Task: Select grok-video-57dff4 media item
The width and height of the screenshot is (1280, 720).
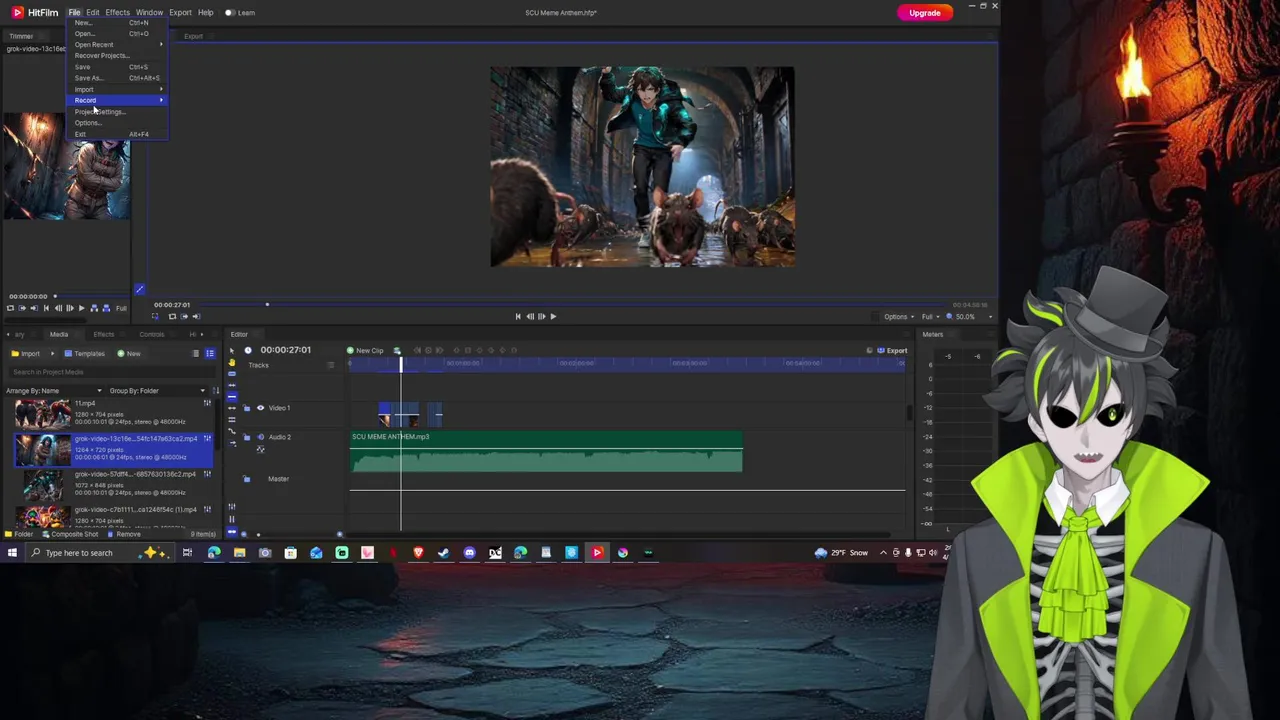Action: click(x=113, y=484)
